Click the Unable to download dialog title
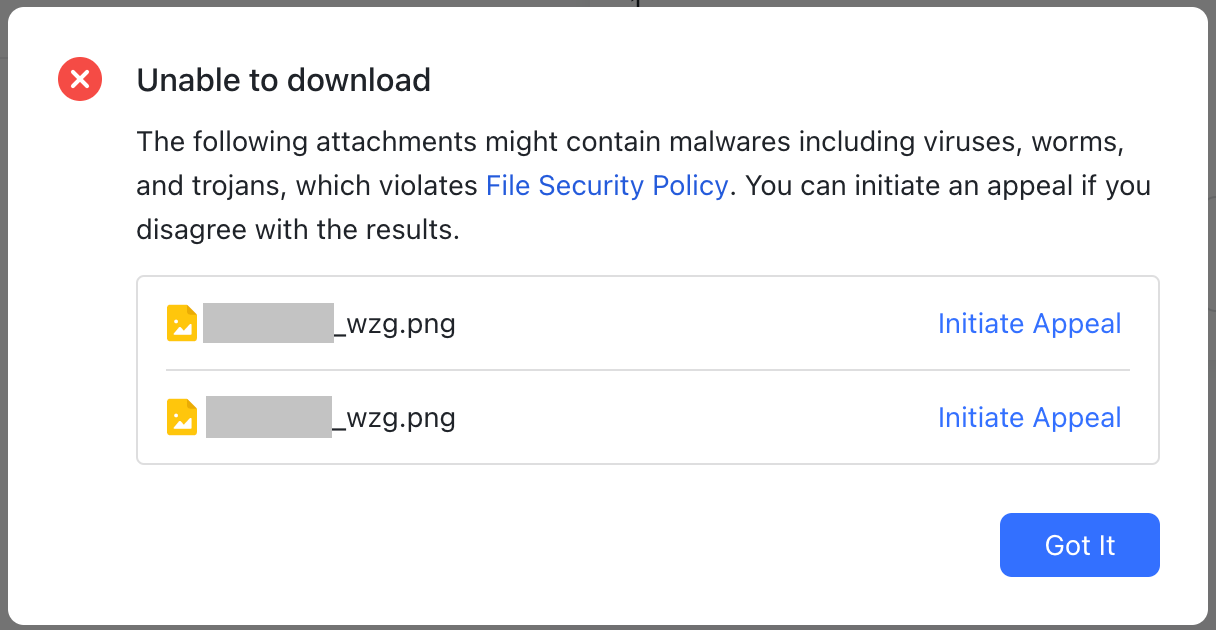The image size is (1216, 630). pos(283,80)
